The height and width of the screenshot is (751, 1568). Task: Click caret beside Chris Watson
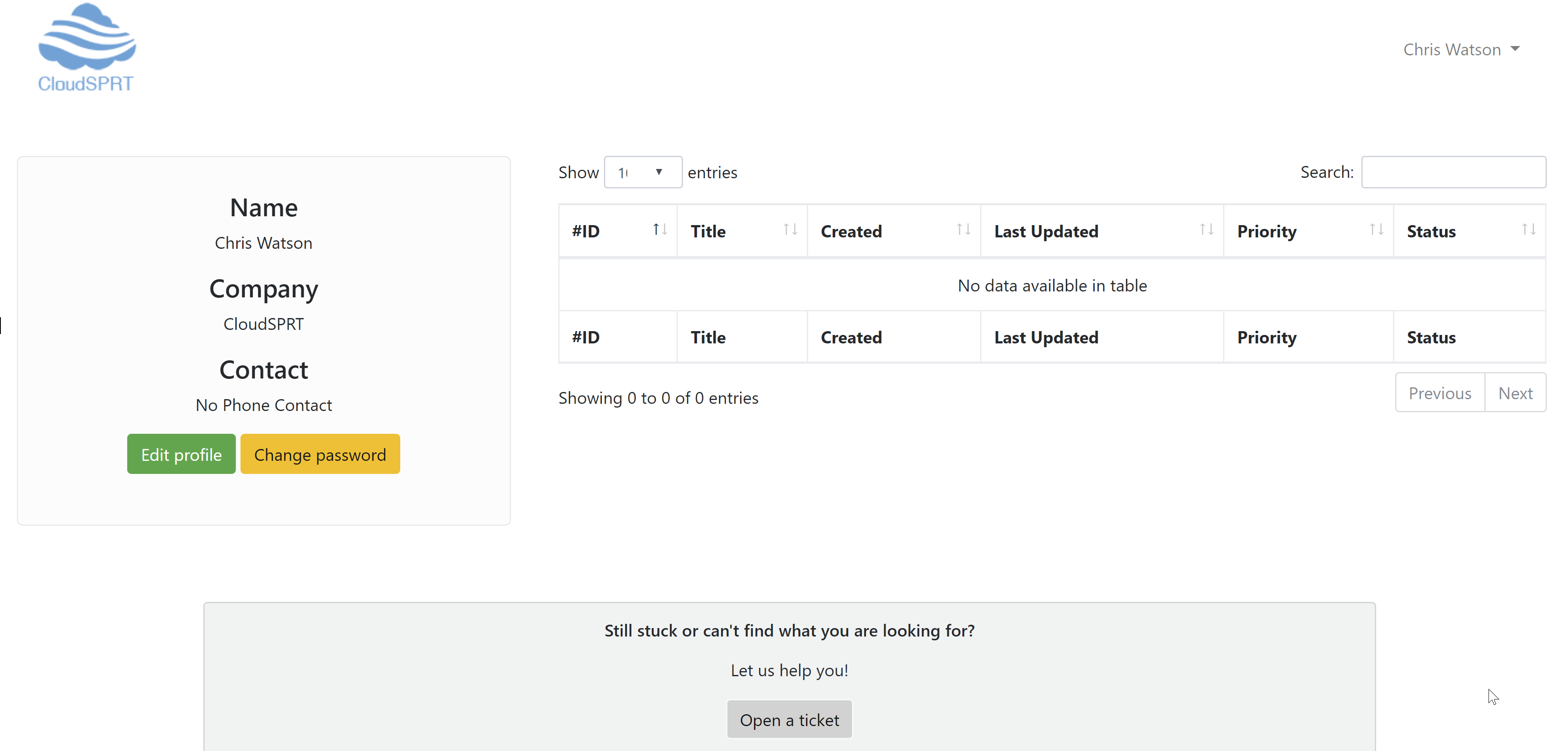[1515, 49]
